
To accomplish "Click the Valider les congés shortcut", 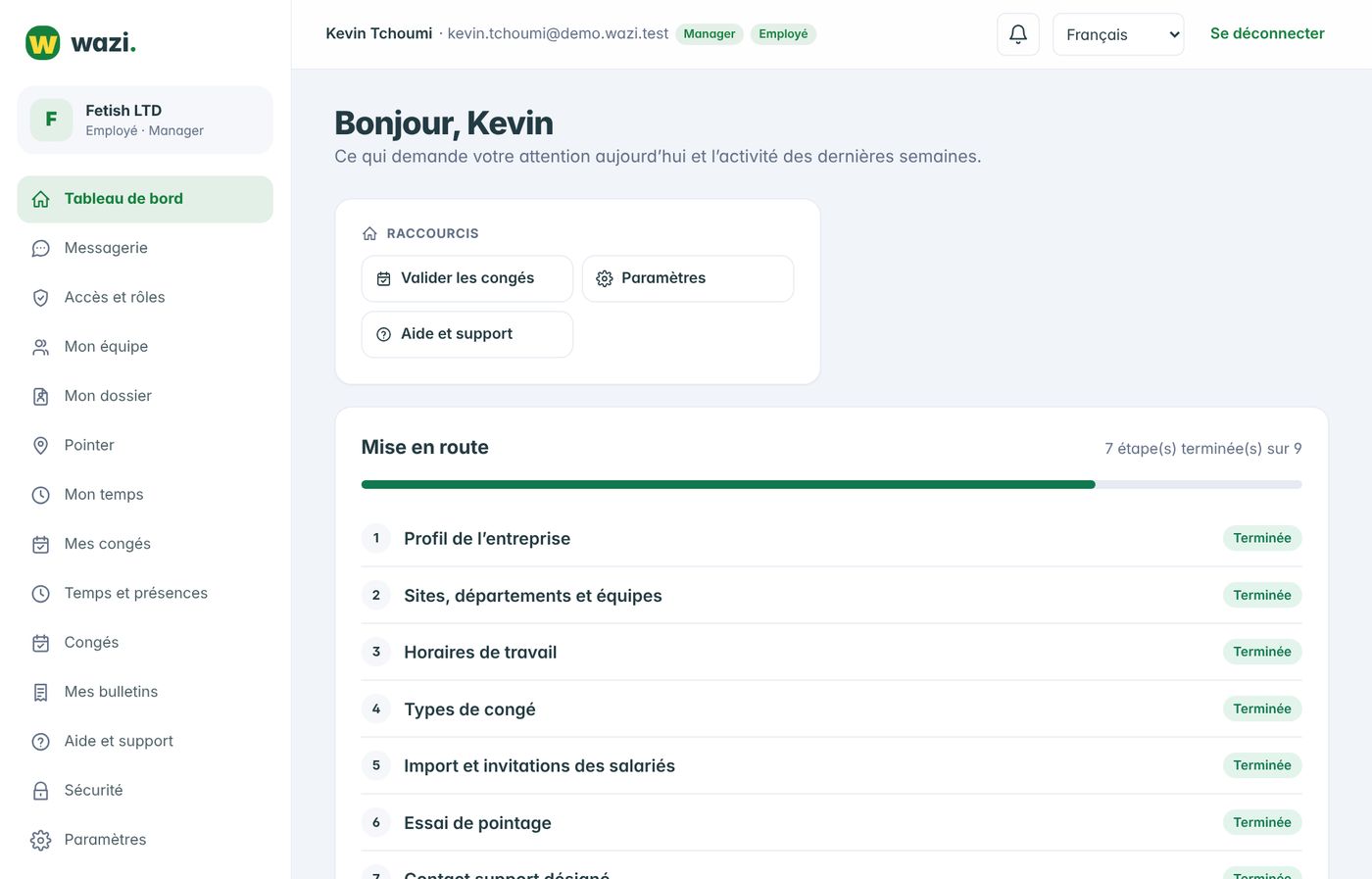I will point(467,278).
